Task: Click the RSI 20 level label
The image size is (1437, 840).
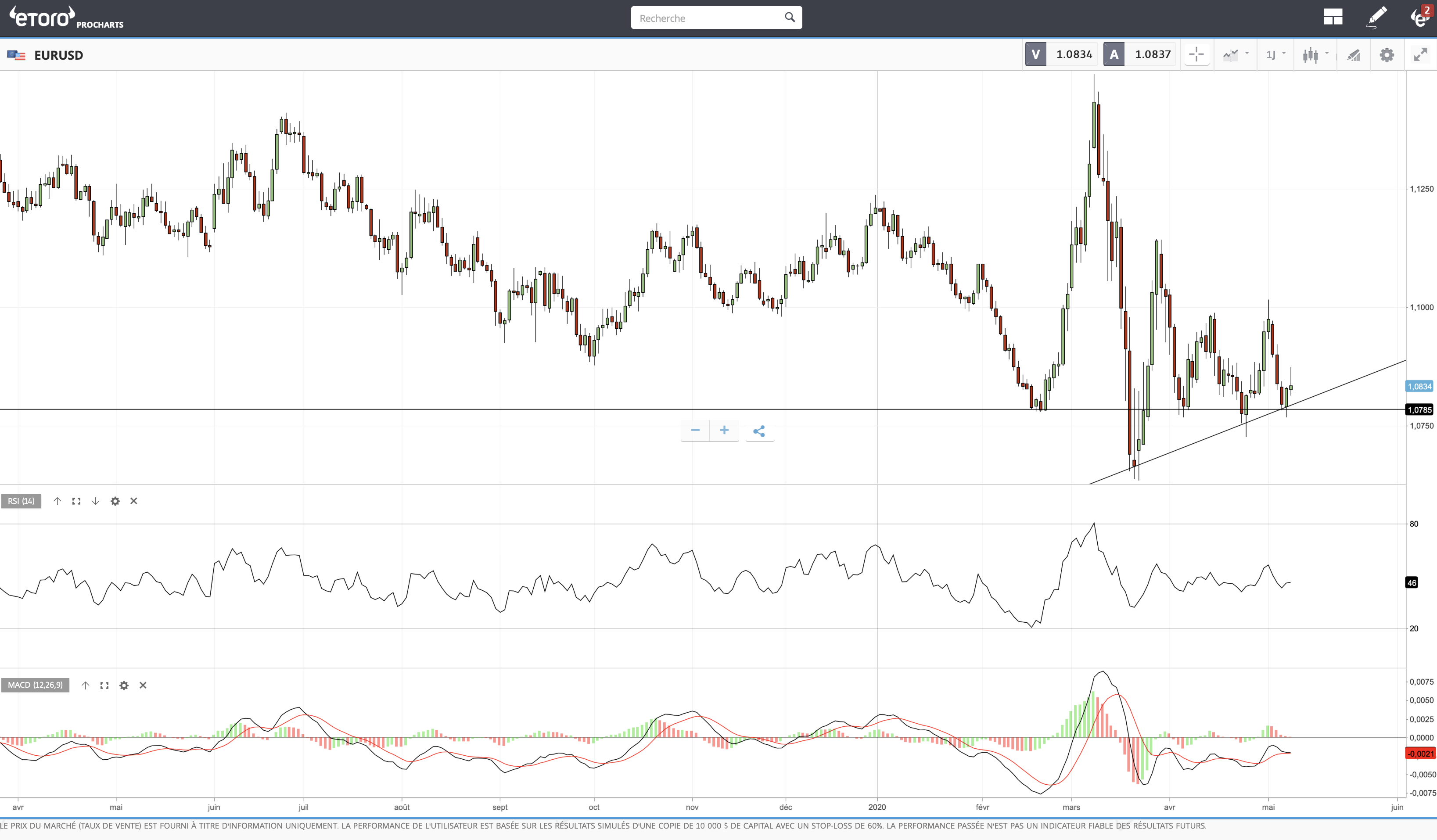Action: 1414,628
